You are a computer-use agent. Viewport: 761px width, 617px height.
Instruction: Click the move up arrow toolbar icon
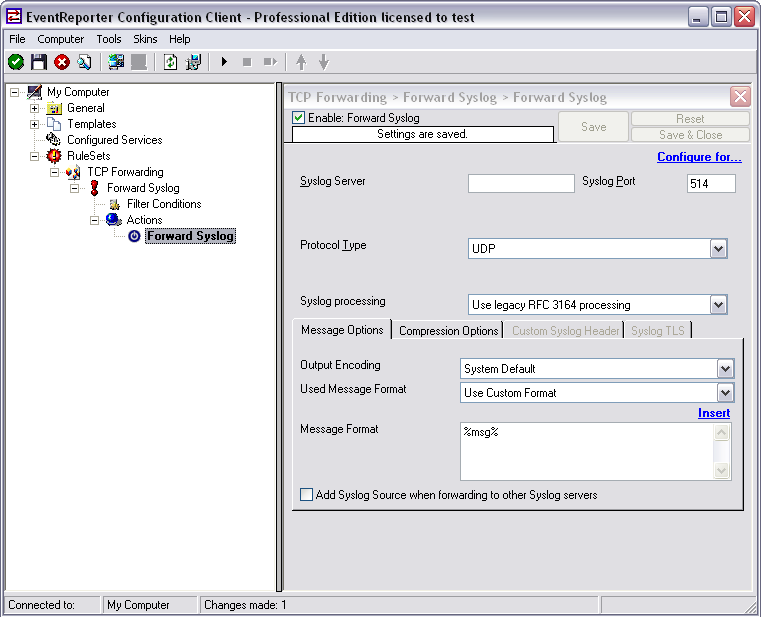(x=301, y=62)
